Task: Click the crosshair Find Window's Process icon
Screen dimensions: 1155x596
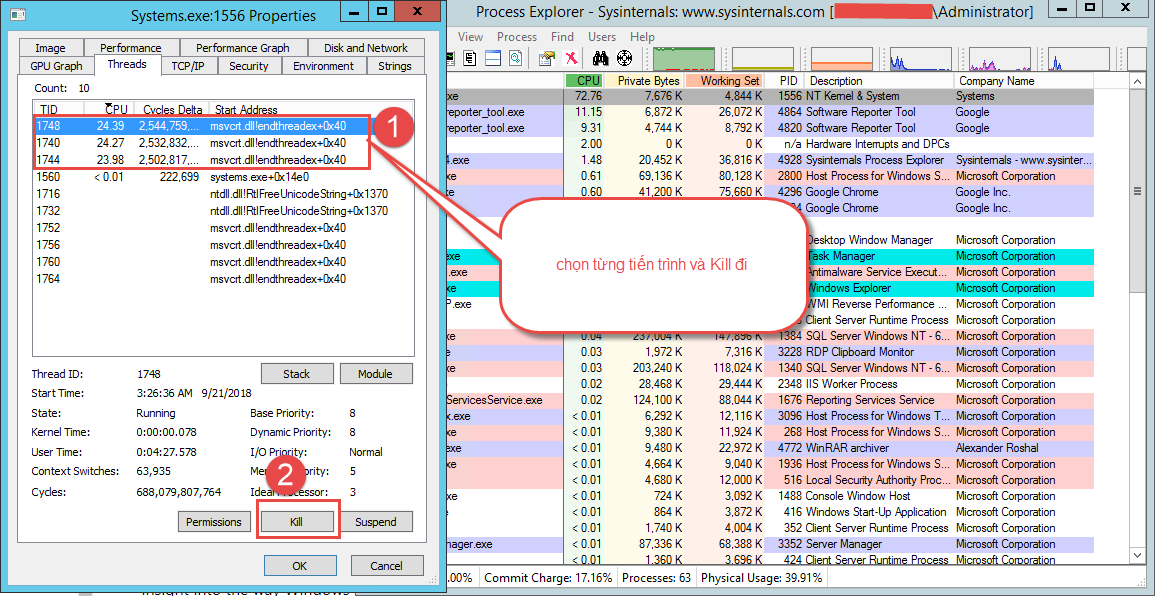Action: coord(625,57)
